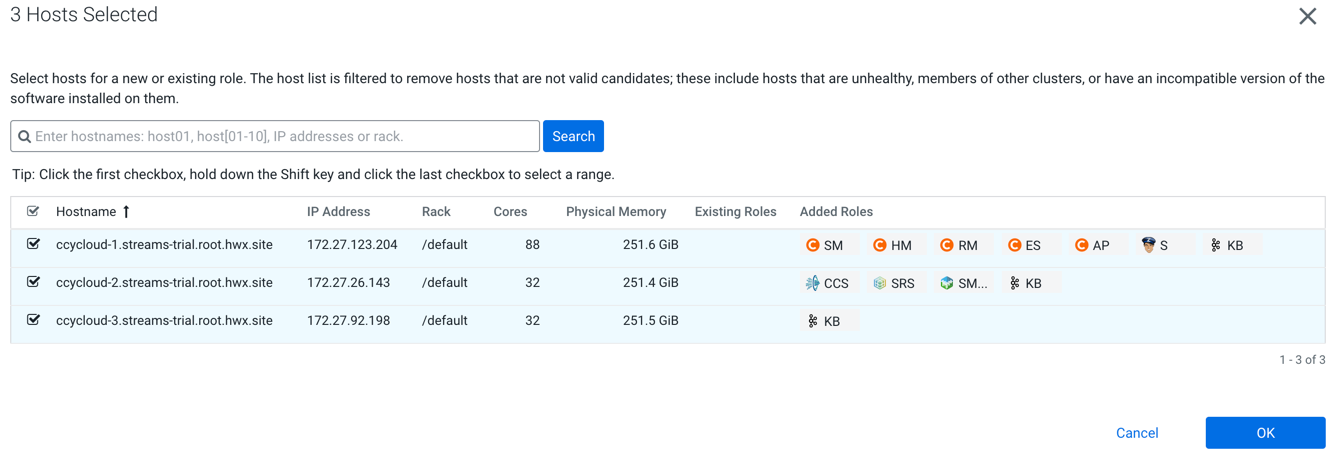
Task: Click the AP role icon on ccycloud-1
Action: click(x=1081, y=245)
